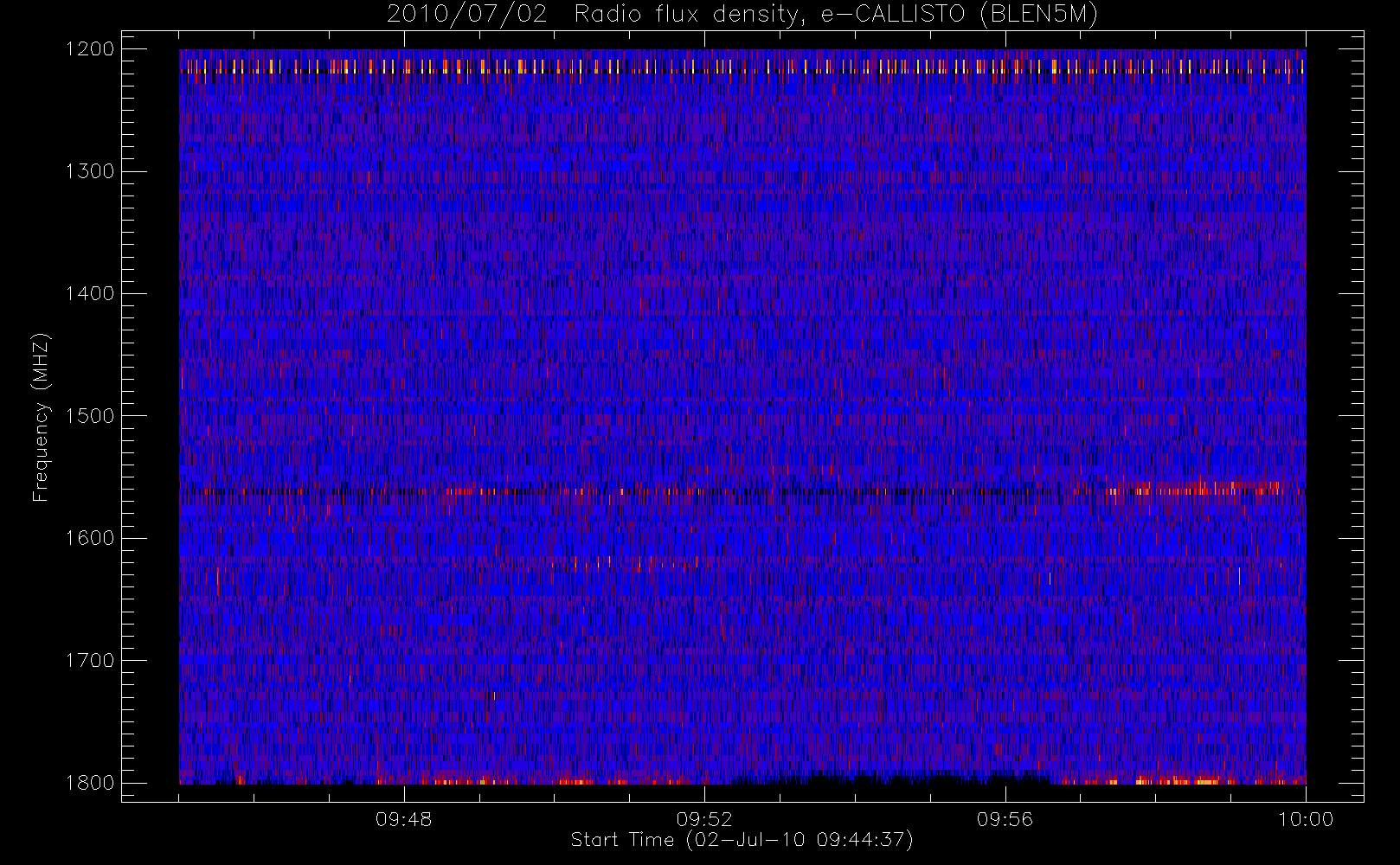Image resolution: width=1400 pixels, height=865 pixels.
Task: Select the 1500 frequency tick label
Action: pyautogui.click(x=90, y=416)
